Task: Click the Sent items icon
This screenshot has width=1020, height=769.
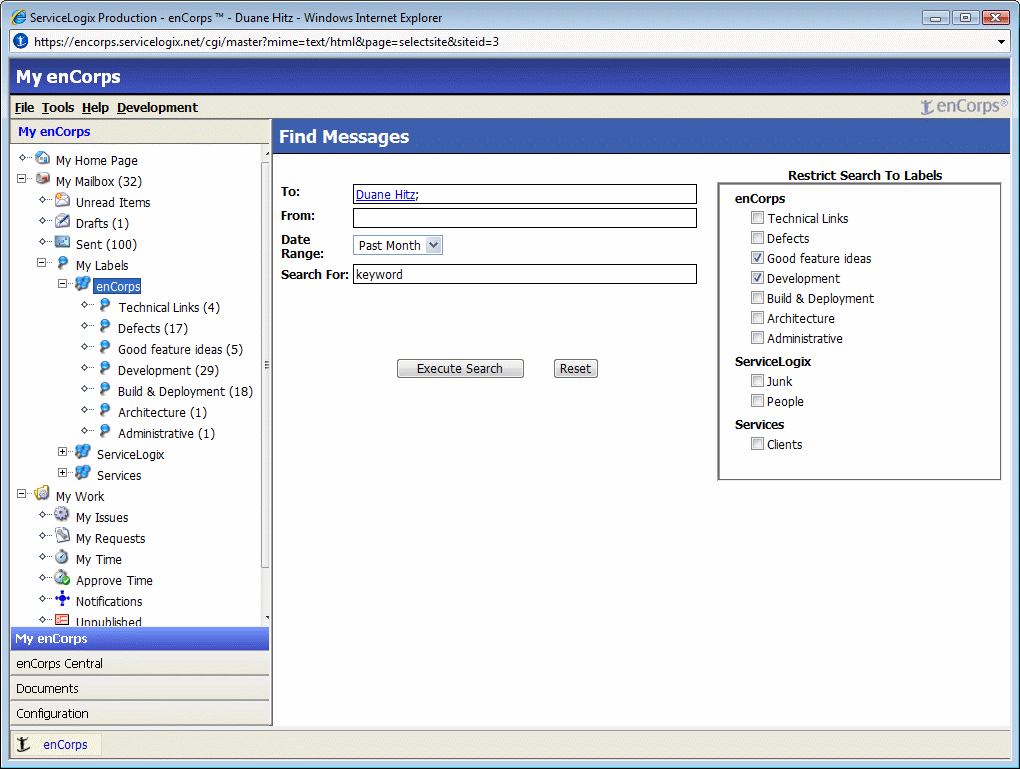Action: pyautogui.click(x=62, y=242)
